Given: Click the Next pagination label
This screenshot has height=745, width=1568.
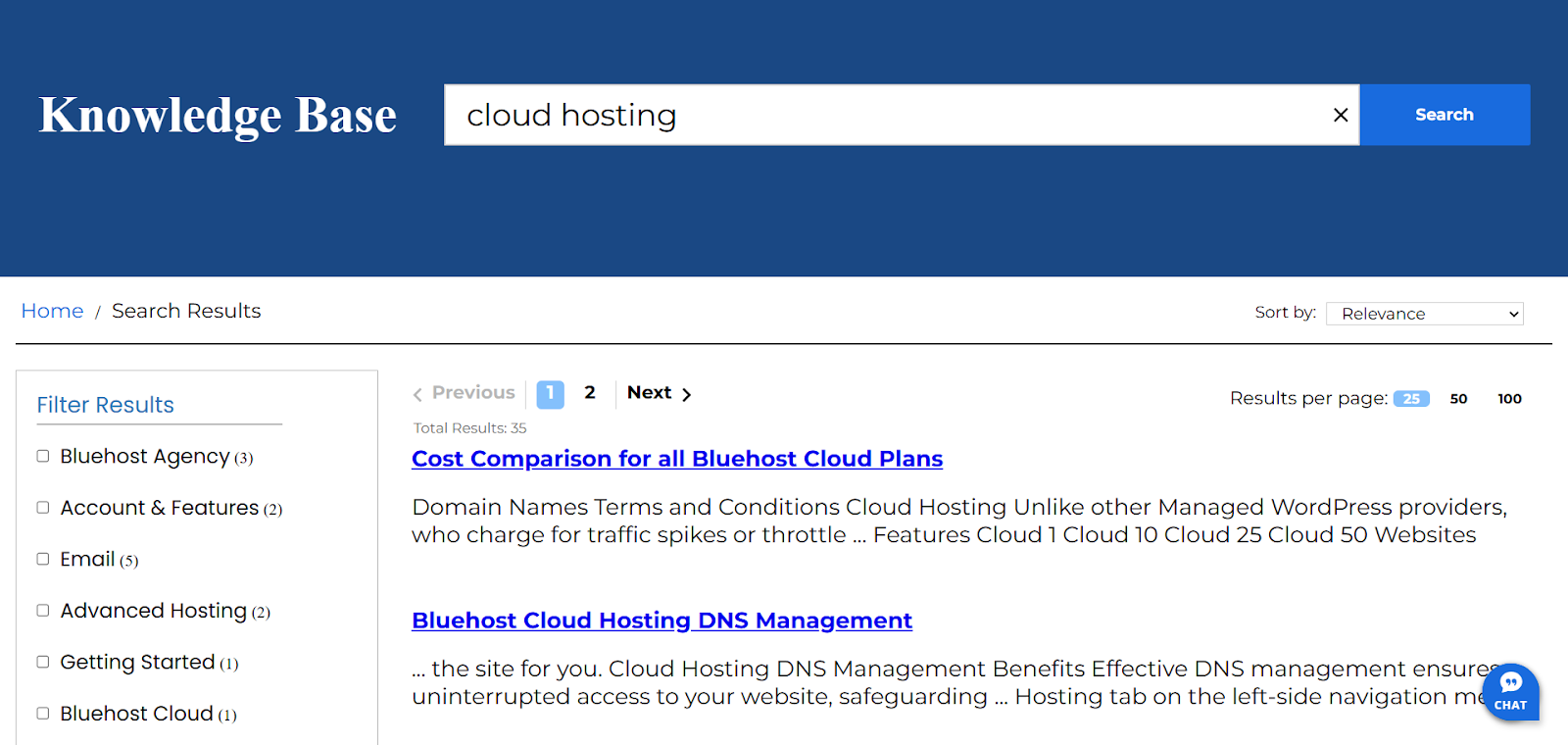Looking at the screenshot, I should coord(649,392).
